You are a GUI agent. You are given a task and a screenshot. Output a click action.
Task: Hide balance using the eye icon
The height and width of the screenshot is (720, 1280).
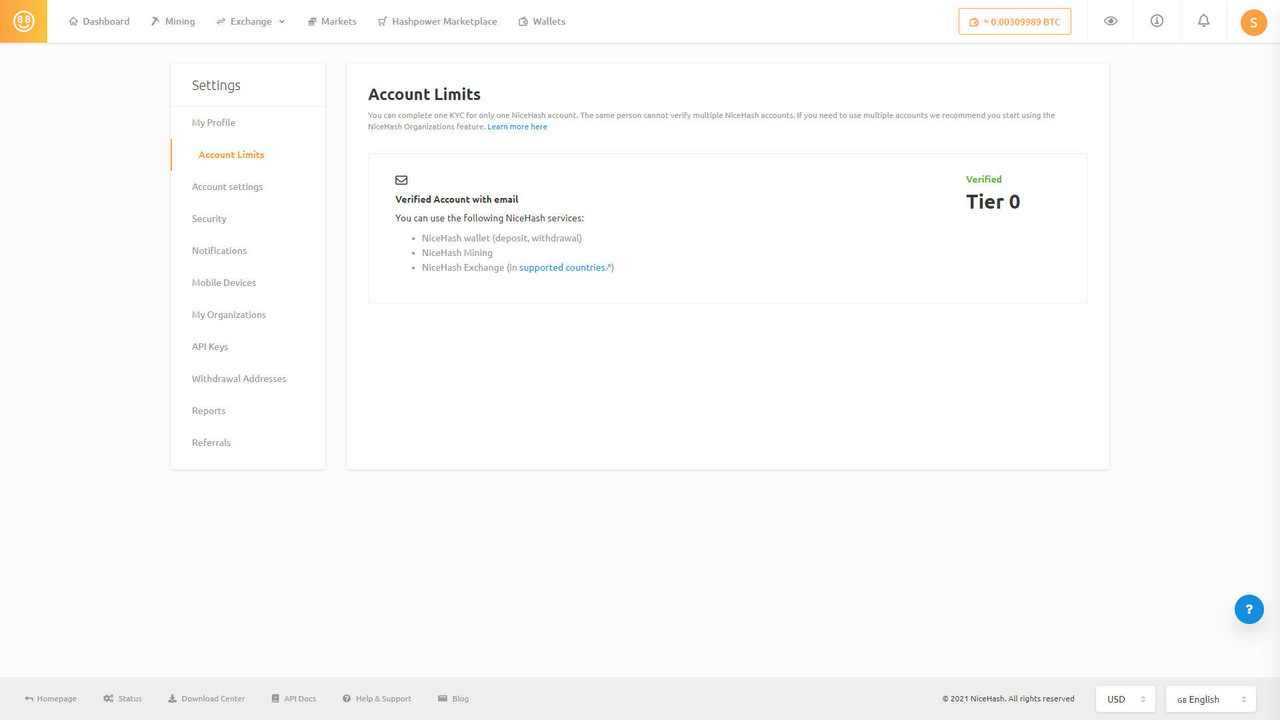tap(1110, 21)
